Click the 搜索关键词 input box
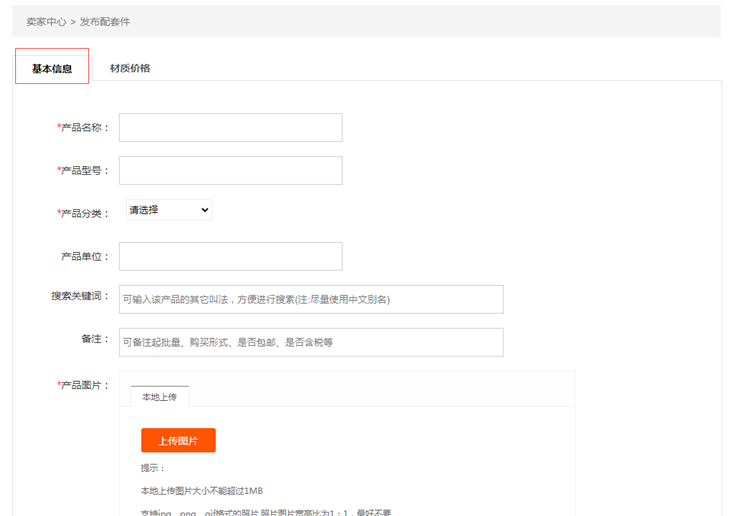 [311, 299]
